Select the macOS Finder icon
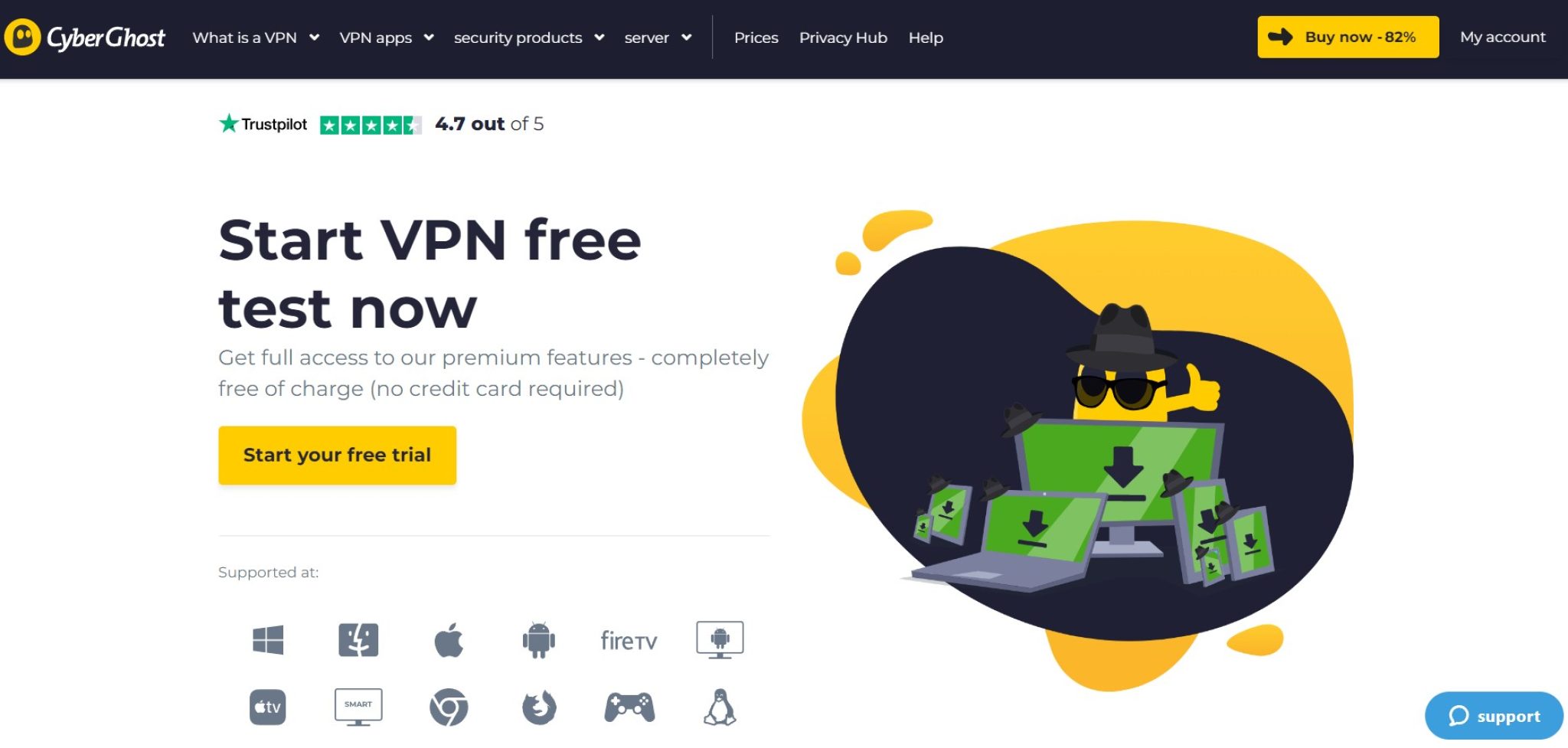The image size is (1568, 748). click(358, 640)
